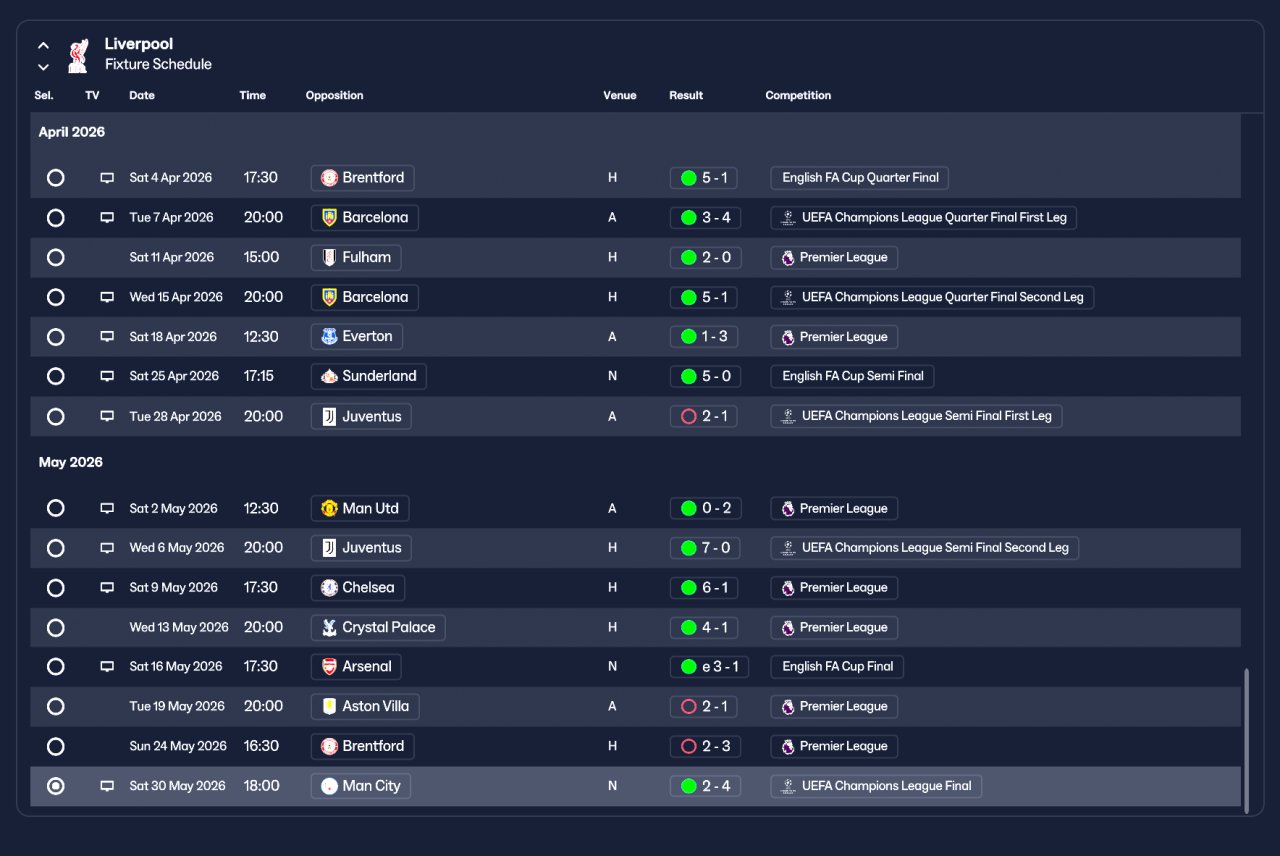Click the TV icon for the Man City match
Screen dimensions: 1280x856
click(107, 786)
